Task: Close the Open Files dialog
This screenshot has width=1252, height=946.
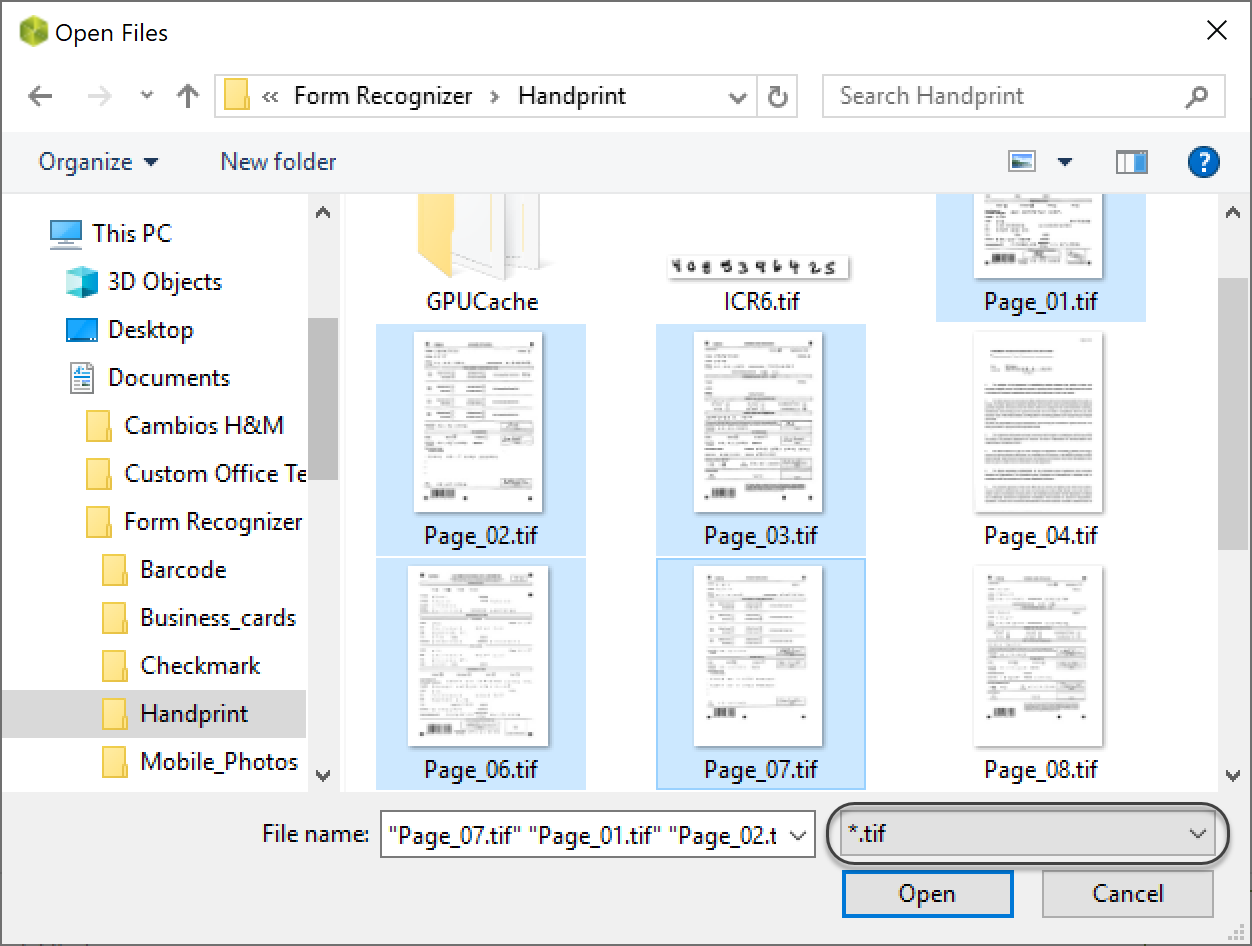Action: tap(1216, 31)
